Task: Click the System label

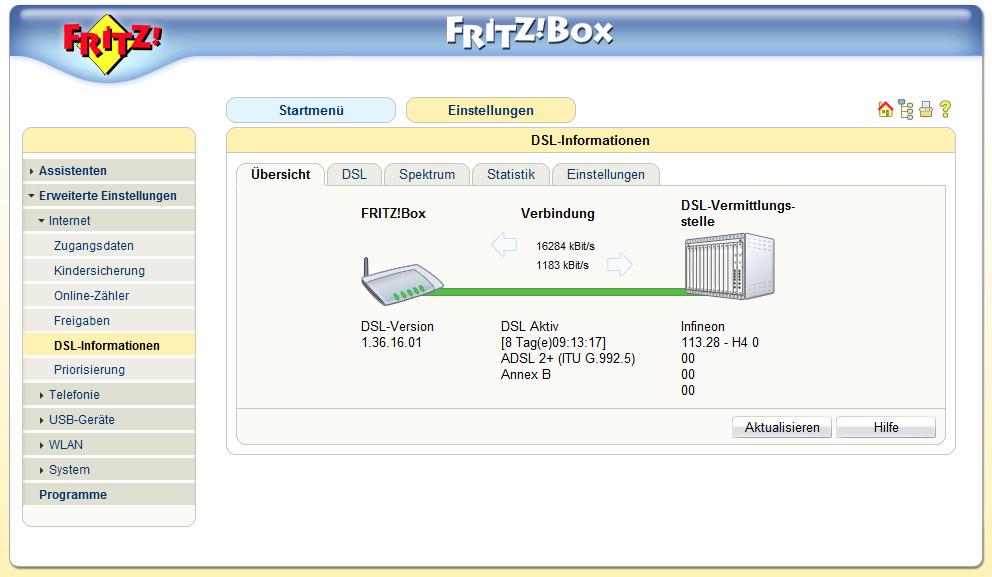Action: point(69,469)
